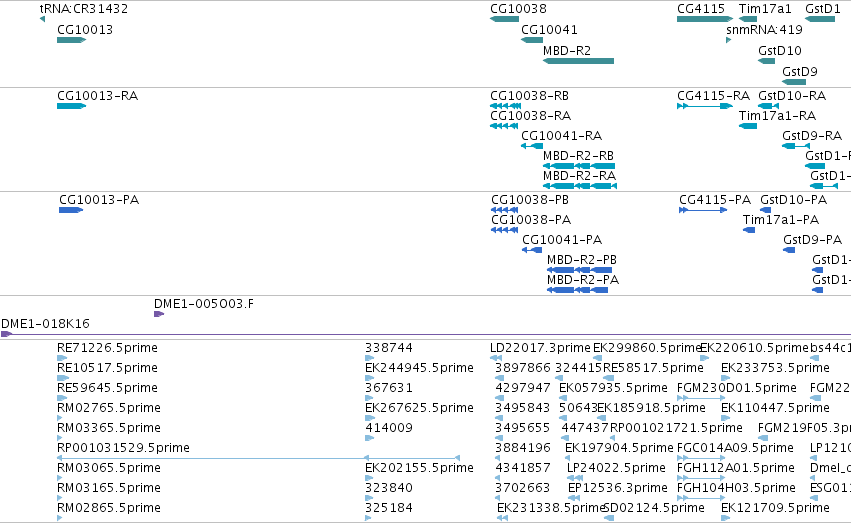
Task: Click EST RM02865.5prime label
Action: pos(109,508)
